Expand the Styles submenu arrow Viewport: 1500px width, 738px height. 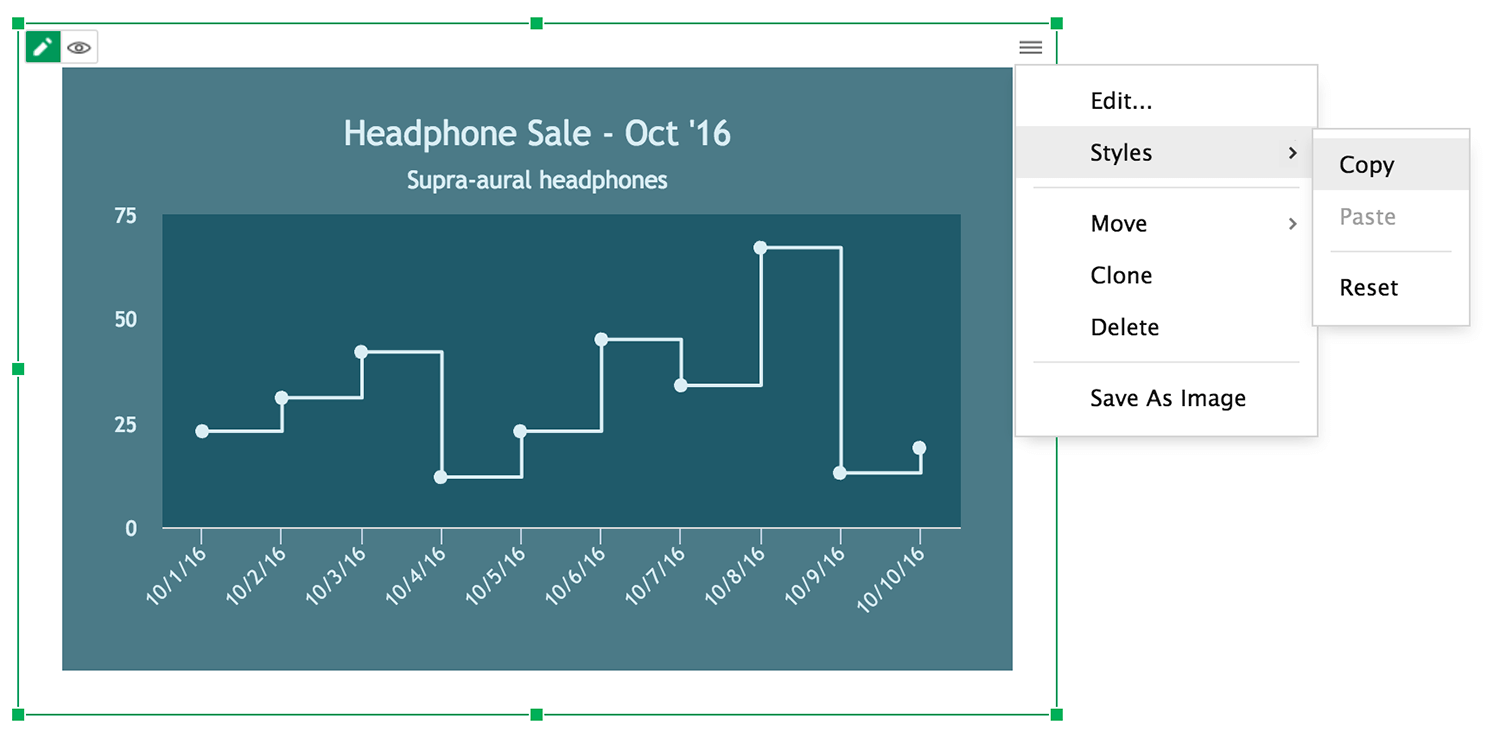[x=1292, y=153]
